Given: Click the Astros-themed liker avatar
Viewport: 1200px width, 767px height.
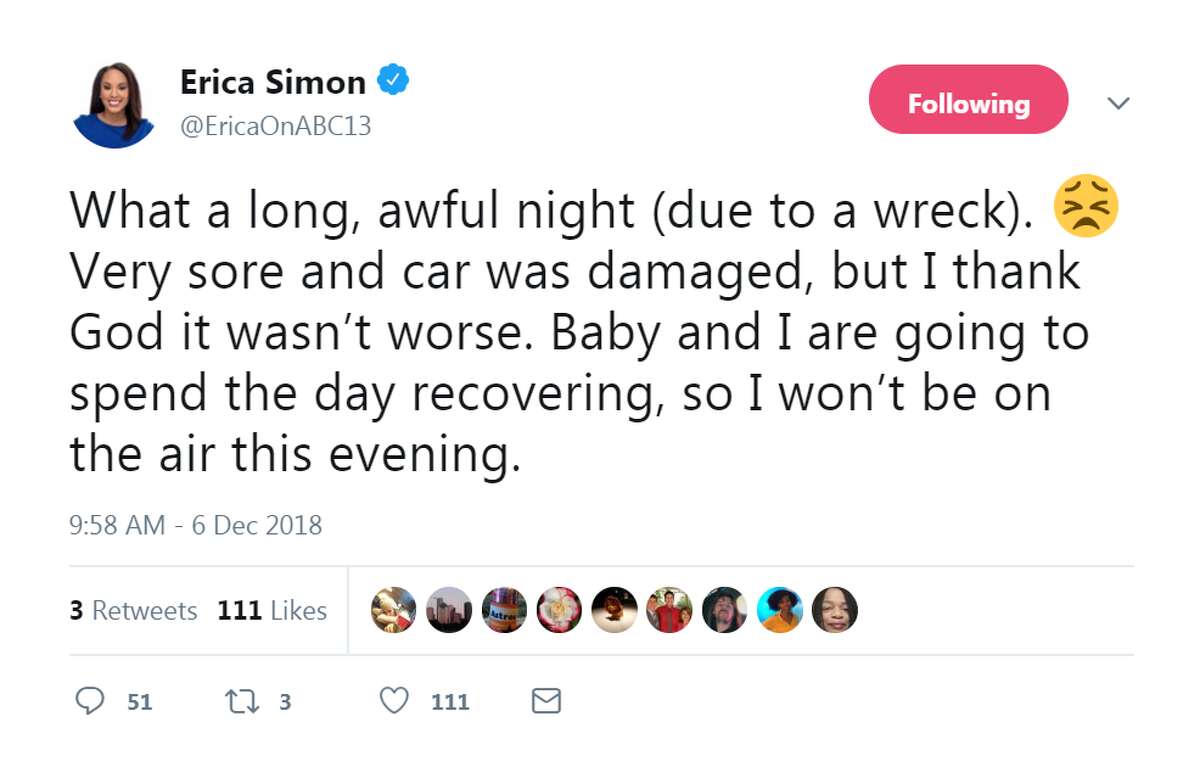Looking at the screenshot, I should tap(505, 611).
